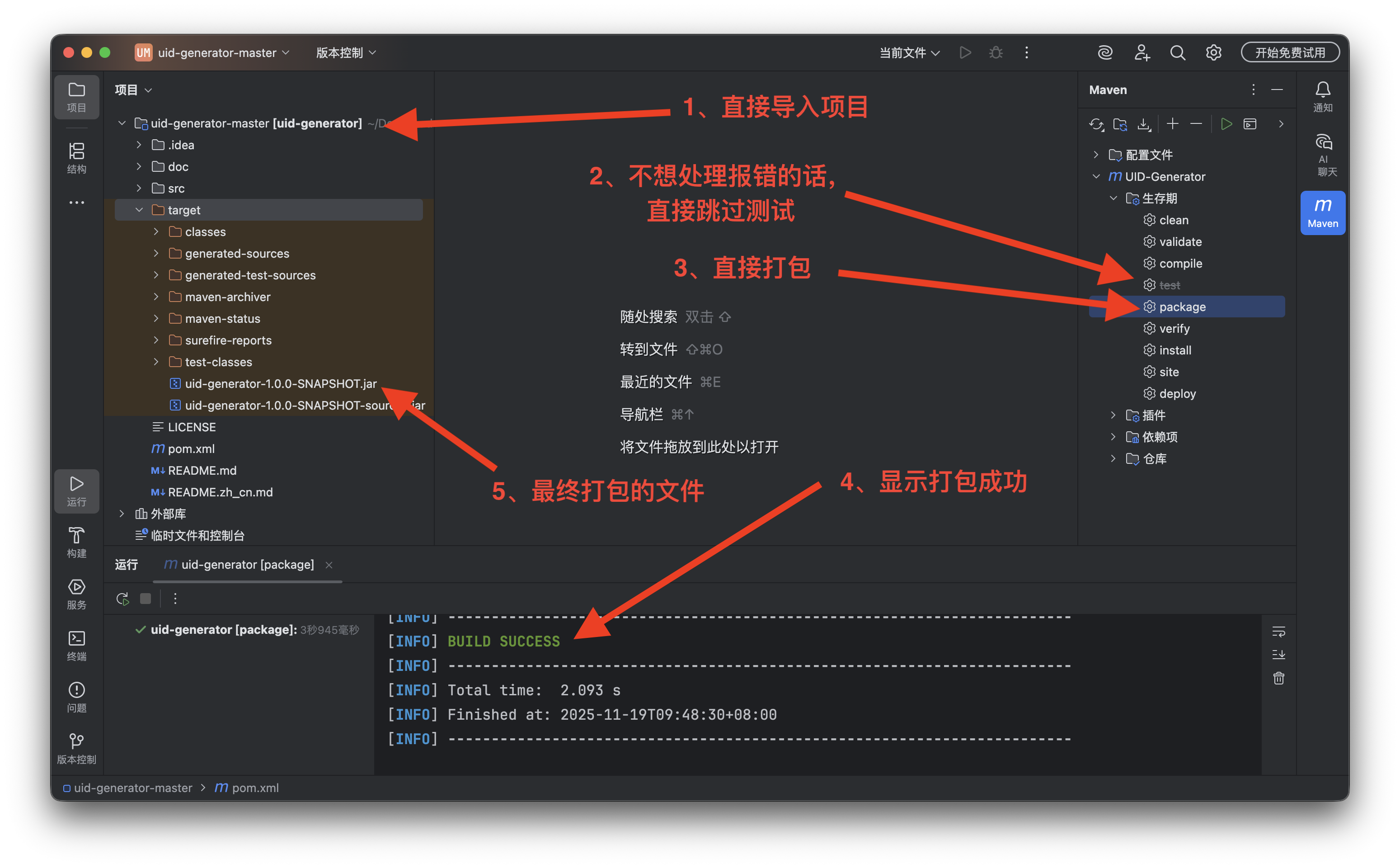
Task: Open the current file run configuration dropdown
Action: click(909, 53)
